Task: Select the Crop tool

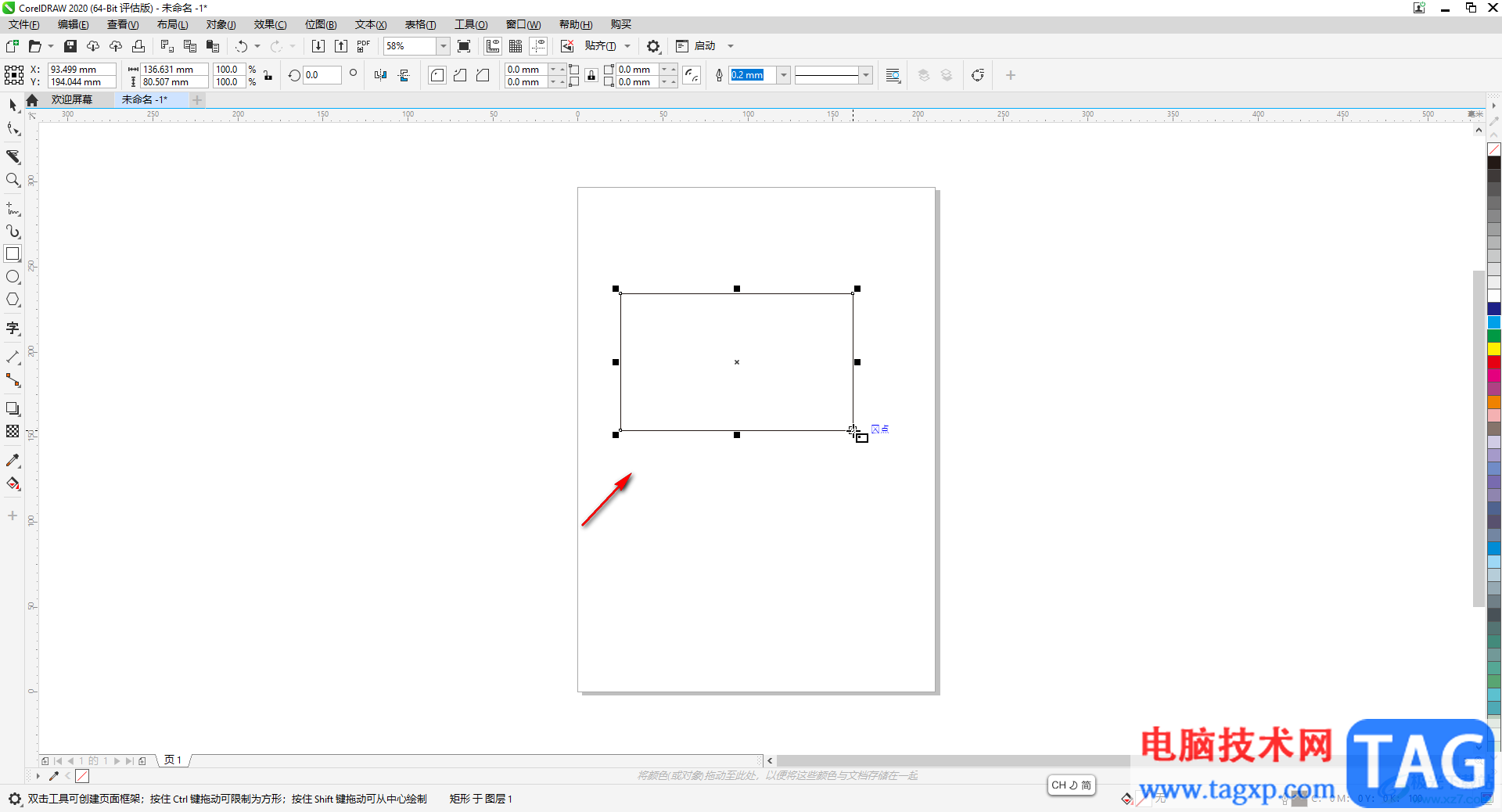Action: click(13, 156)
